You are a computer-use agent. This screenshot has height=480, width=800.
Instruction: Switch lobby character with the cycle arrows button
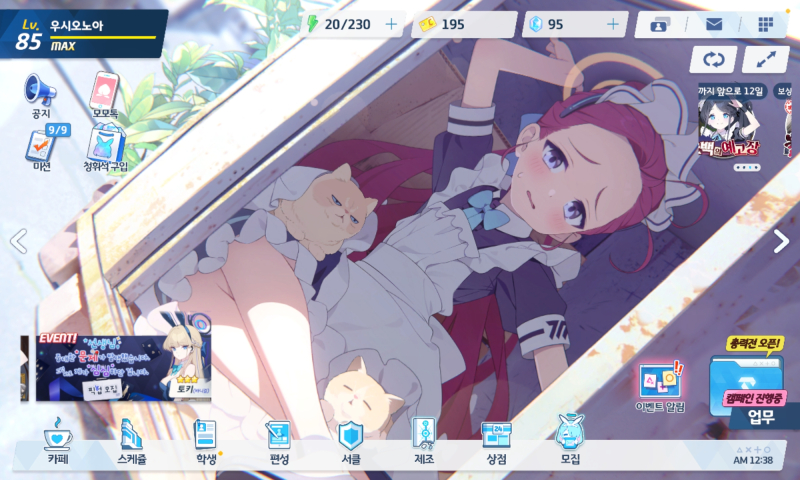tap(713, 59)
